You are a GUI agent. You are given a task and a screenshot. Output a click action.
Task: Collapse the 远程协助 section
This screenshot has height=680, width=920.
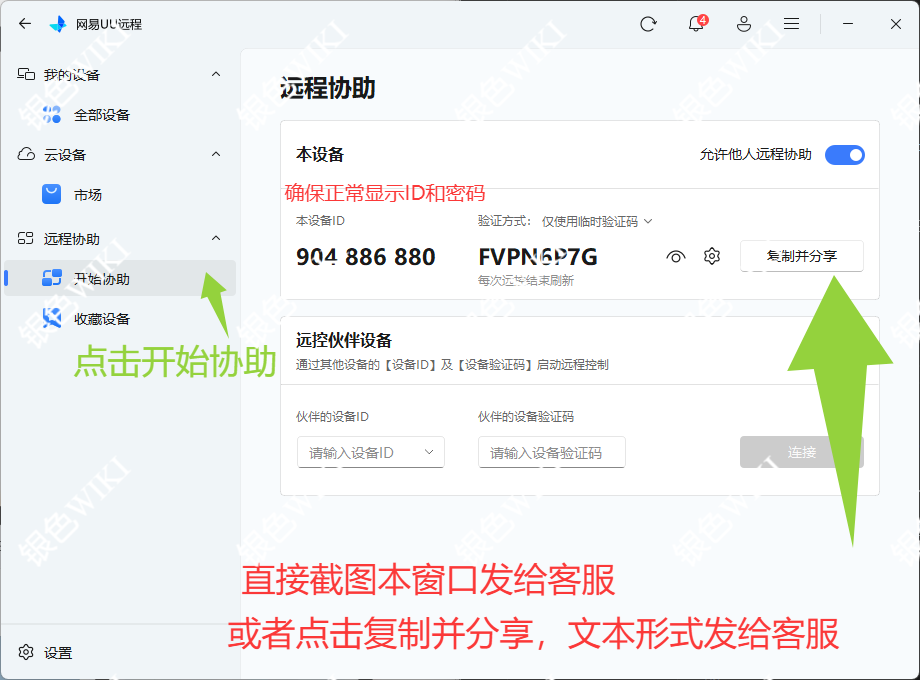pos(216,238)
